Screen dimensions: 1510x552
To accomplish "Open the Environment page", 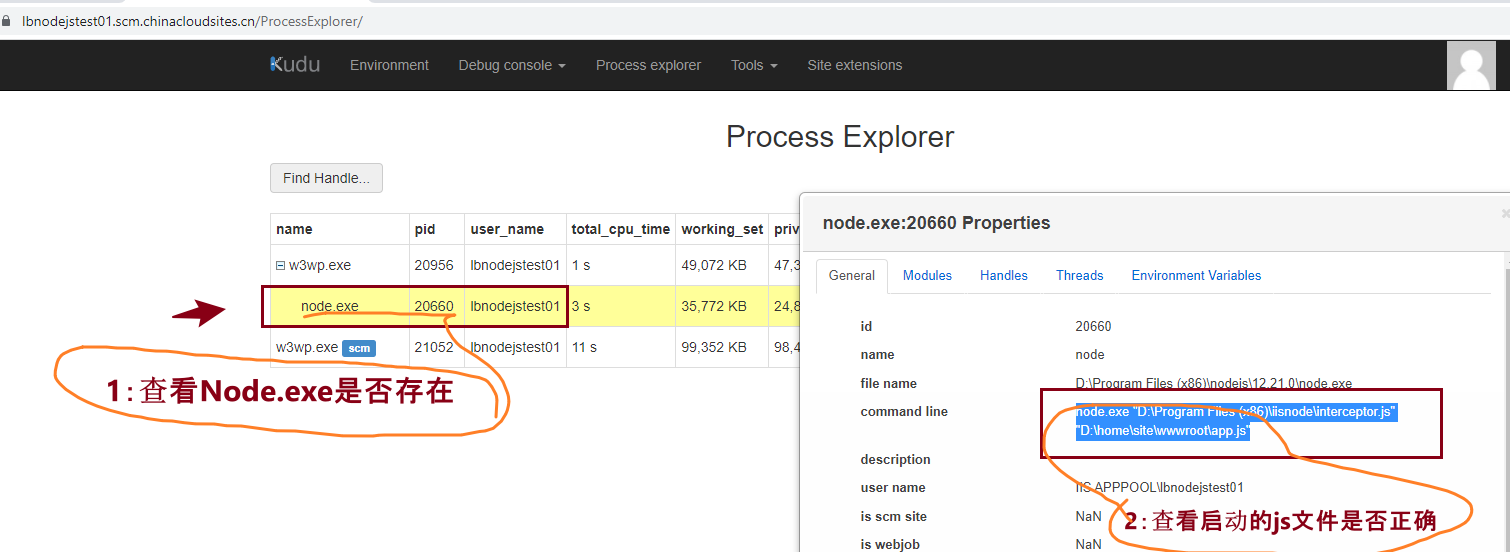I will [x=389, y=65].
